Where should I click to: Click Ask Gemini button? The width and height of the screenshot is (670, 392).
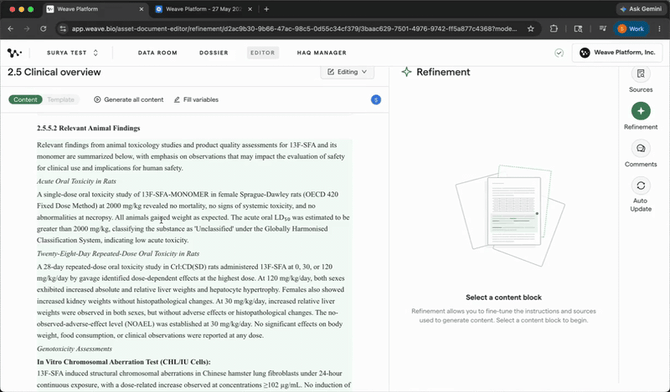(641, 9)
